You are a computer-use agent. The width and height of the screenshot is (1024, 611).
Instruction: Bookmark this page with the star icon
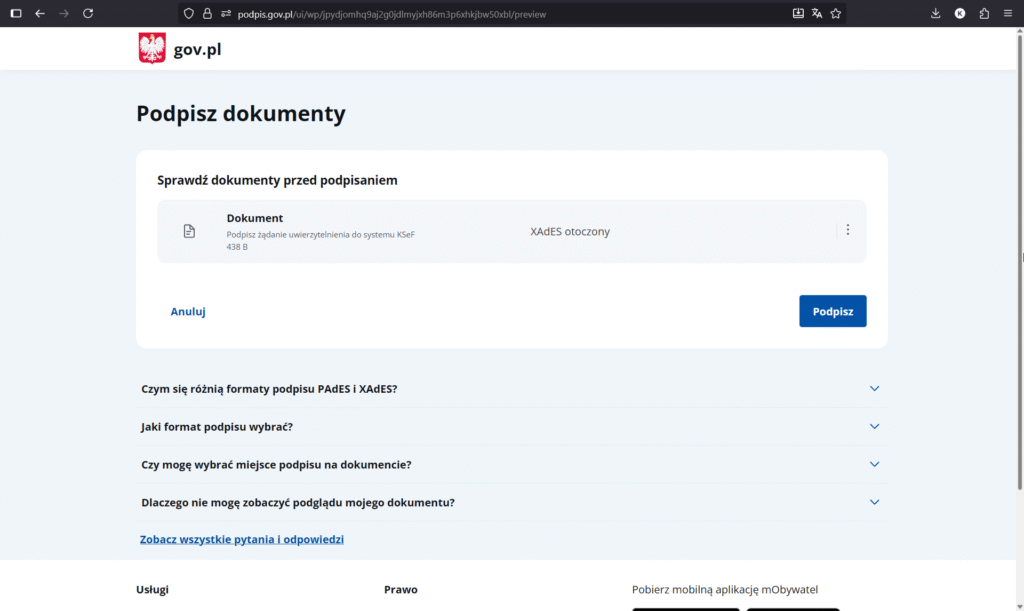coord(836,13)
